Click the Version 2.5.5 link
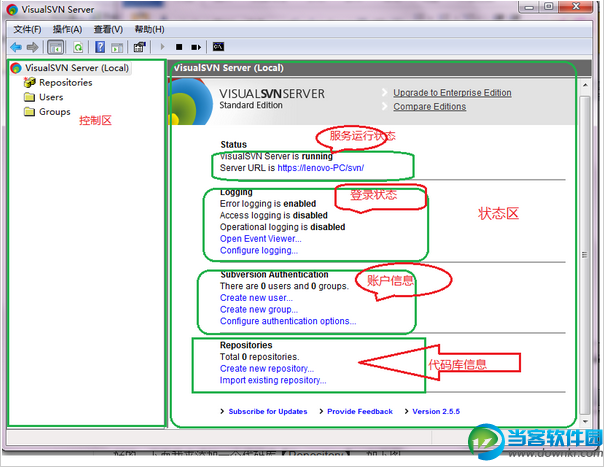 [436, 412]
